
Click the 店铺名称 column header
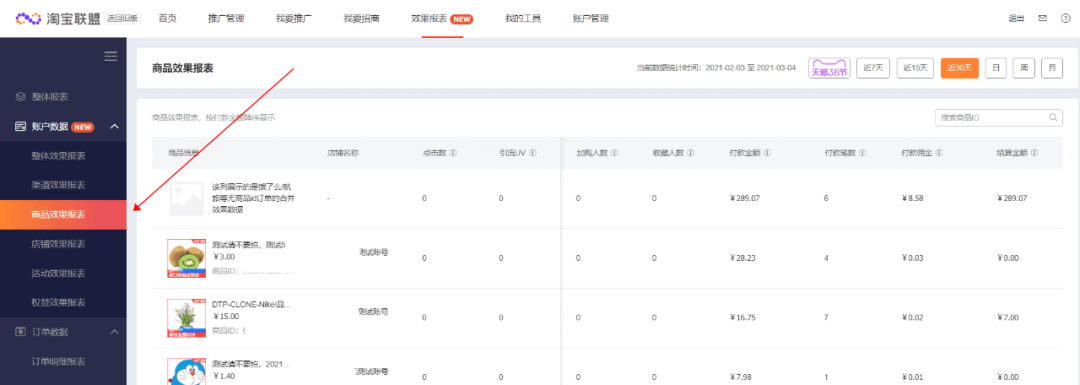pyautogui.click(x=343, y=153)
